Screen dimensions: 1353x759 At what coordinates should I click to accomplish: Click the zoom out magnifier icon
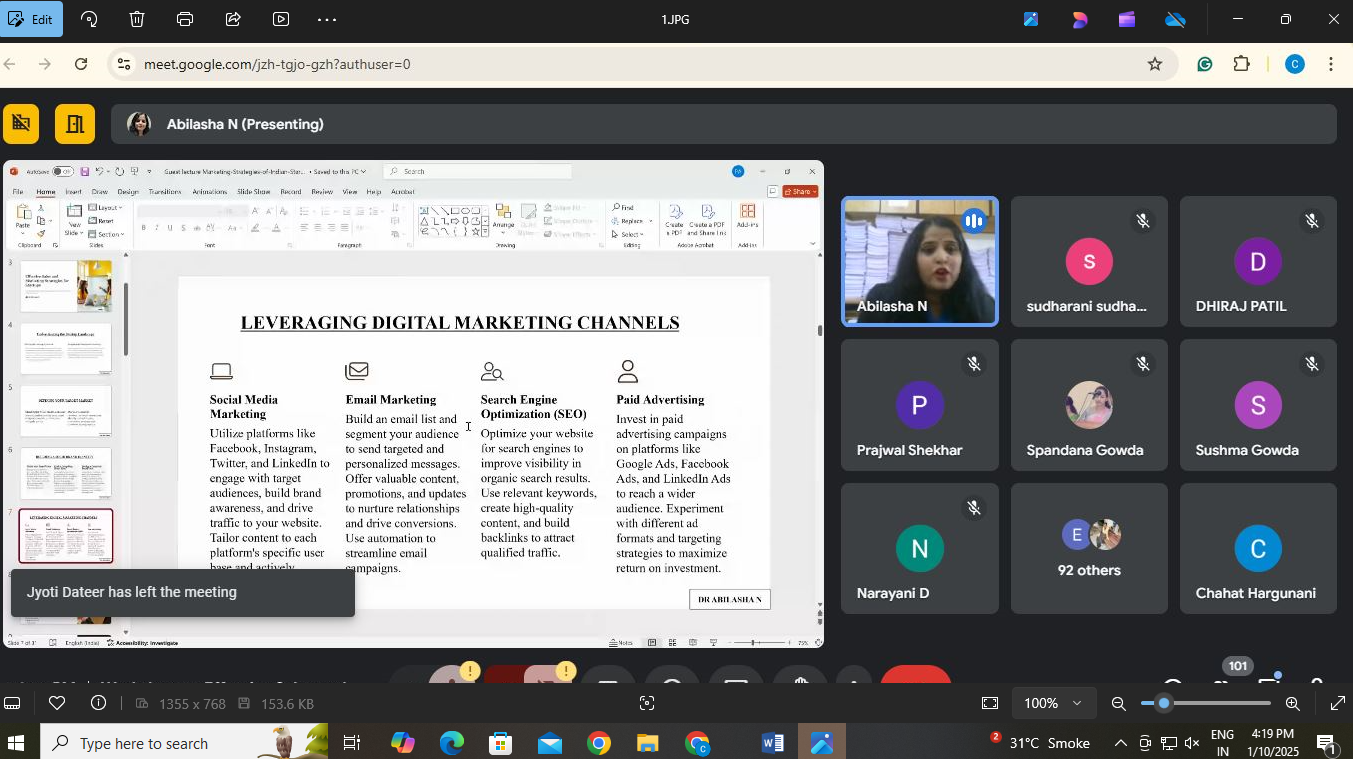1119,703
